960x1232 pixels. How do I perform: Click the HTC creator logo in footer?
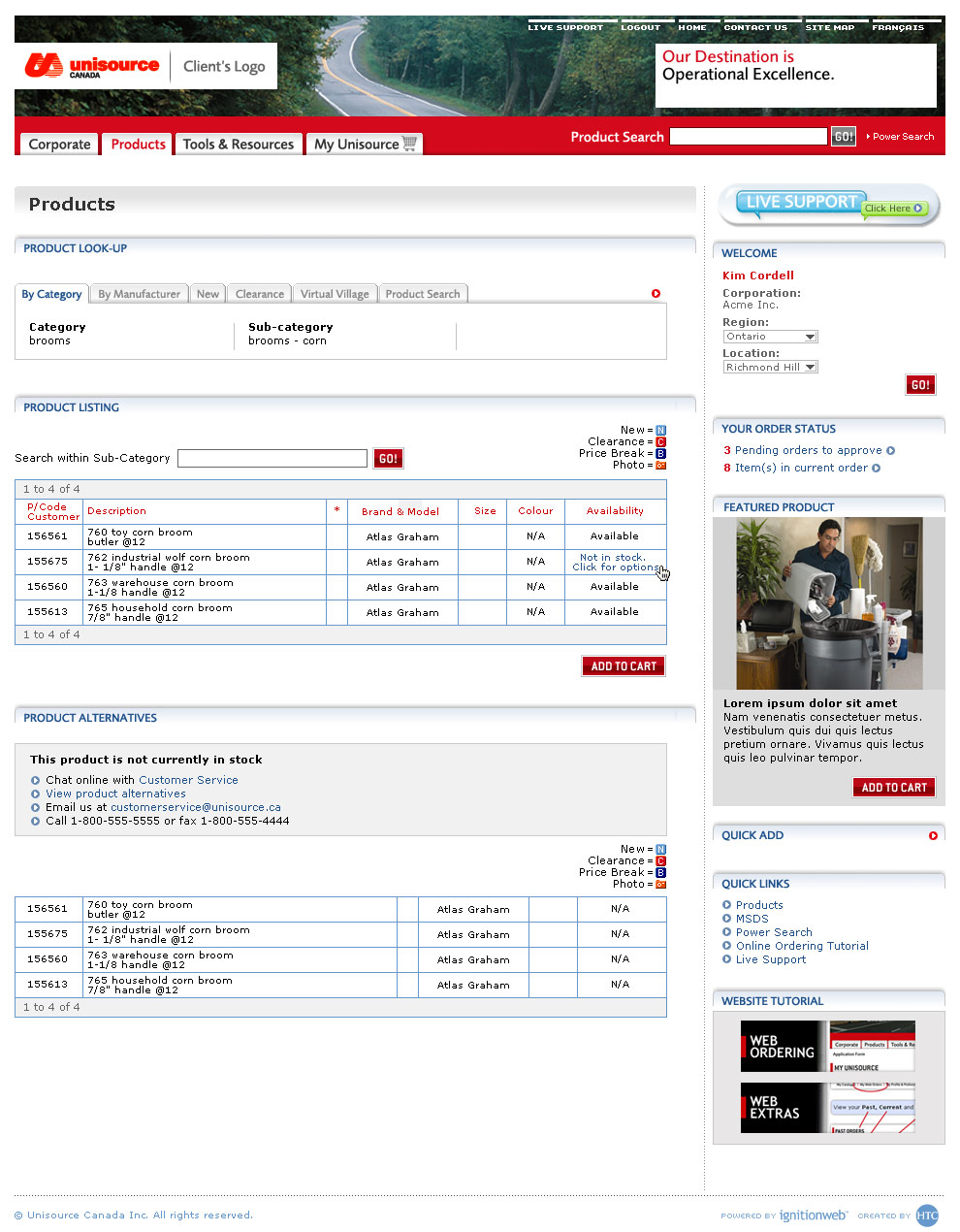927,1216
